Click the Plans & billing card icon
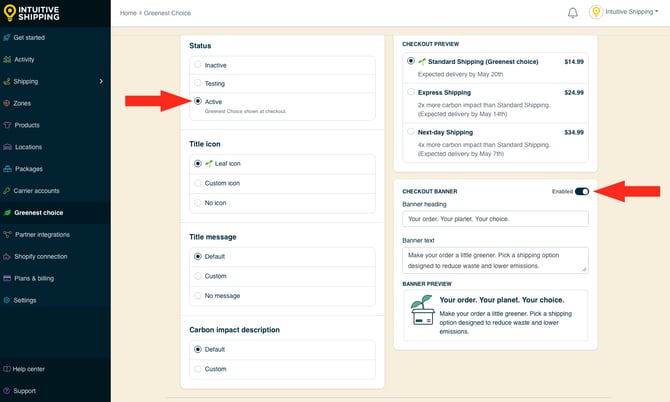The height and width of the screenshot is (402, 670). (x=7, y=278)
